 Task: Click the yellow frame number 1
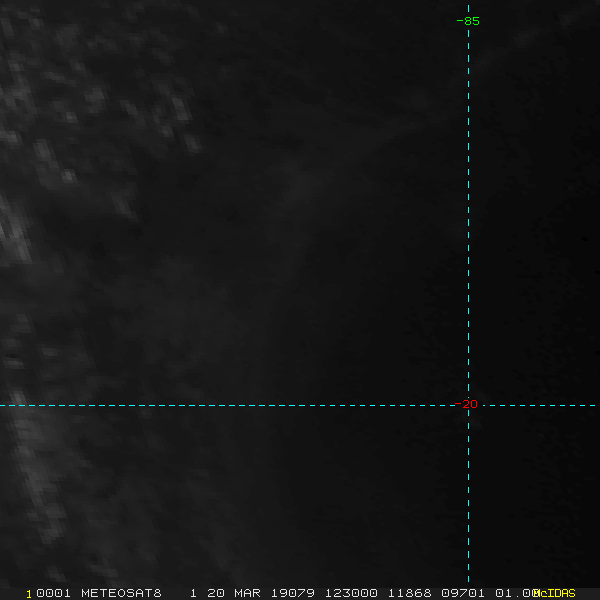29,594
